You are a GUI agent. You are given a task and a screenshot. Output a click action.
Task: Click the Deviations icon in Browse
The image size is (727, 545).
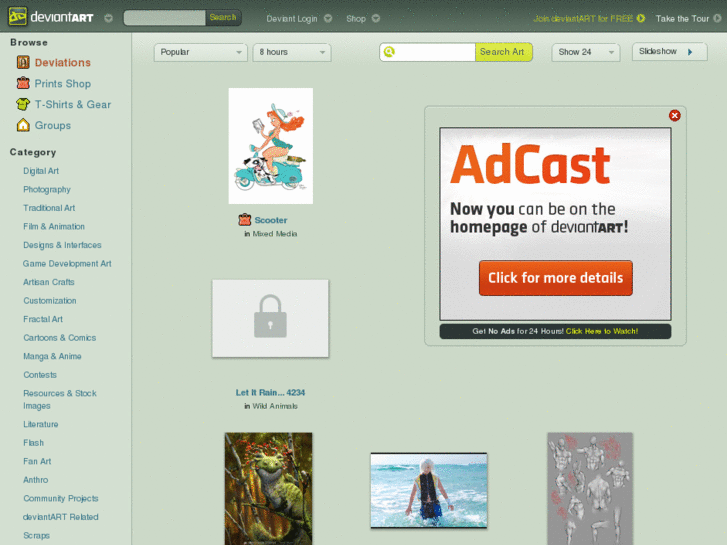(x=23, y=62)
